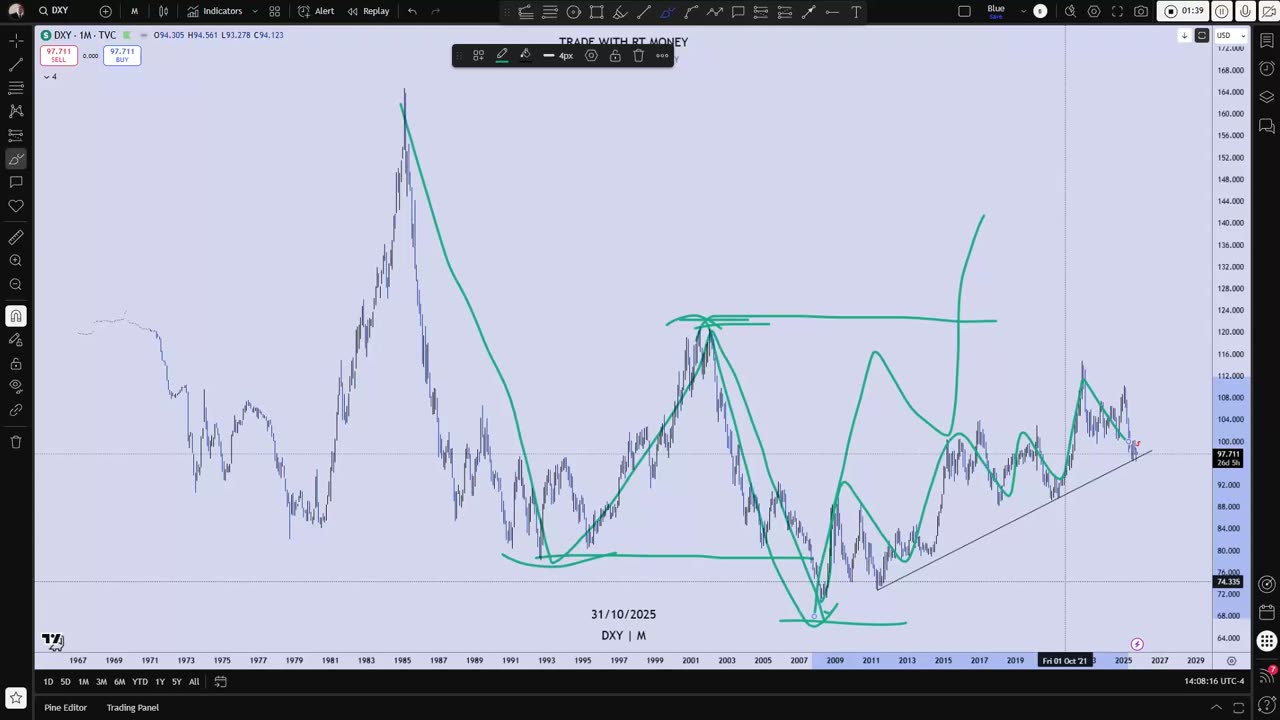Screen dimensions: 1280x720
Task: Create an Alert
Action: (x=316, y=11)
